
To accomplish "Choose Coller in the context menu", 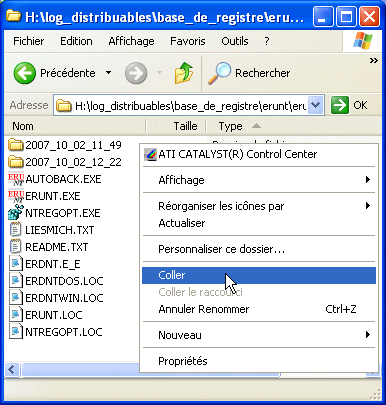I will (259, 275).
